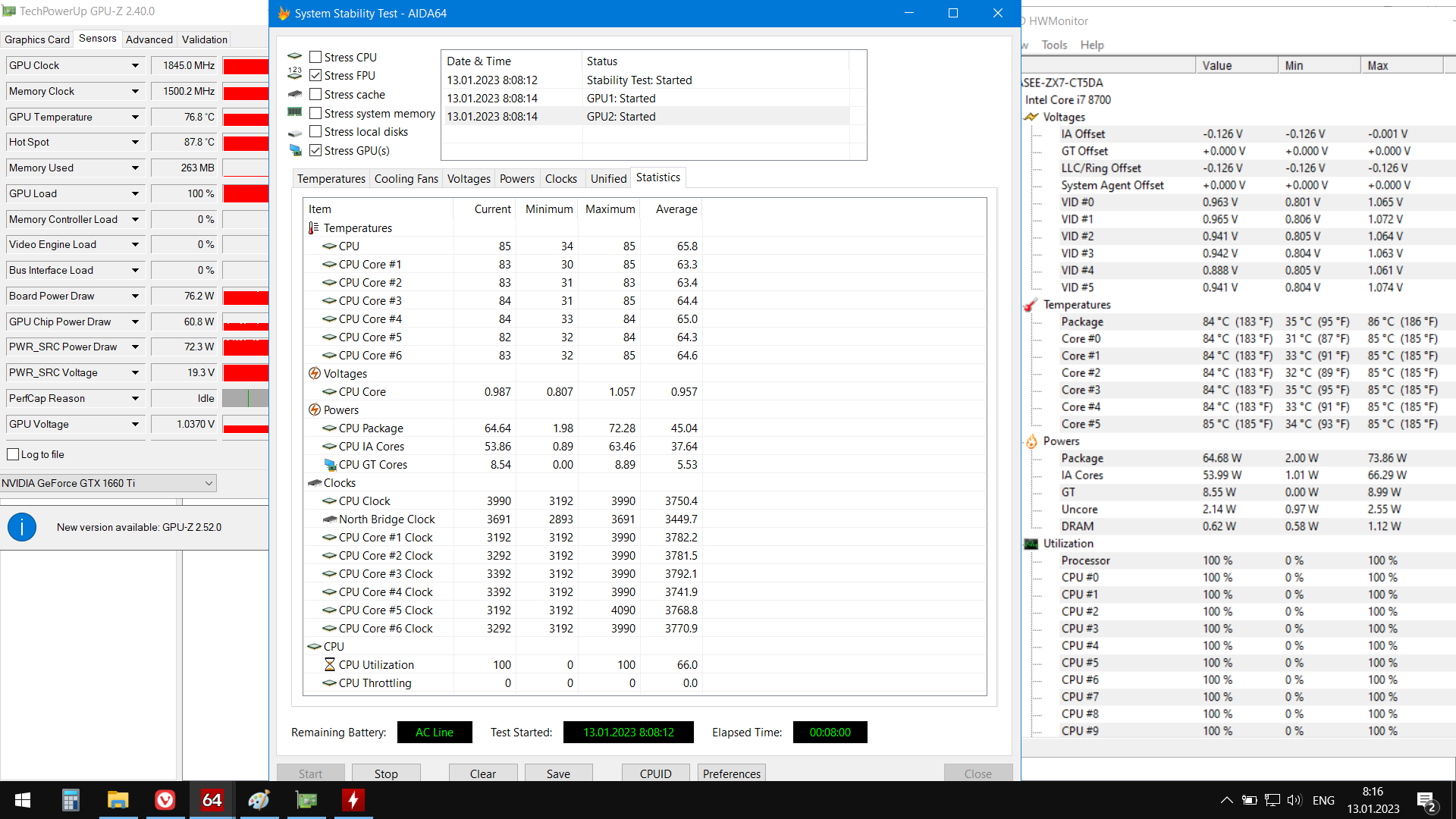Uncheck the Stress GPU(s) checkbox
The height and width of the screenshot is (819, 1456).
pyautogui.click(x=315, y=150)
